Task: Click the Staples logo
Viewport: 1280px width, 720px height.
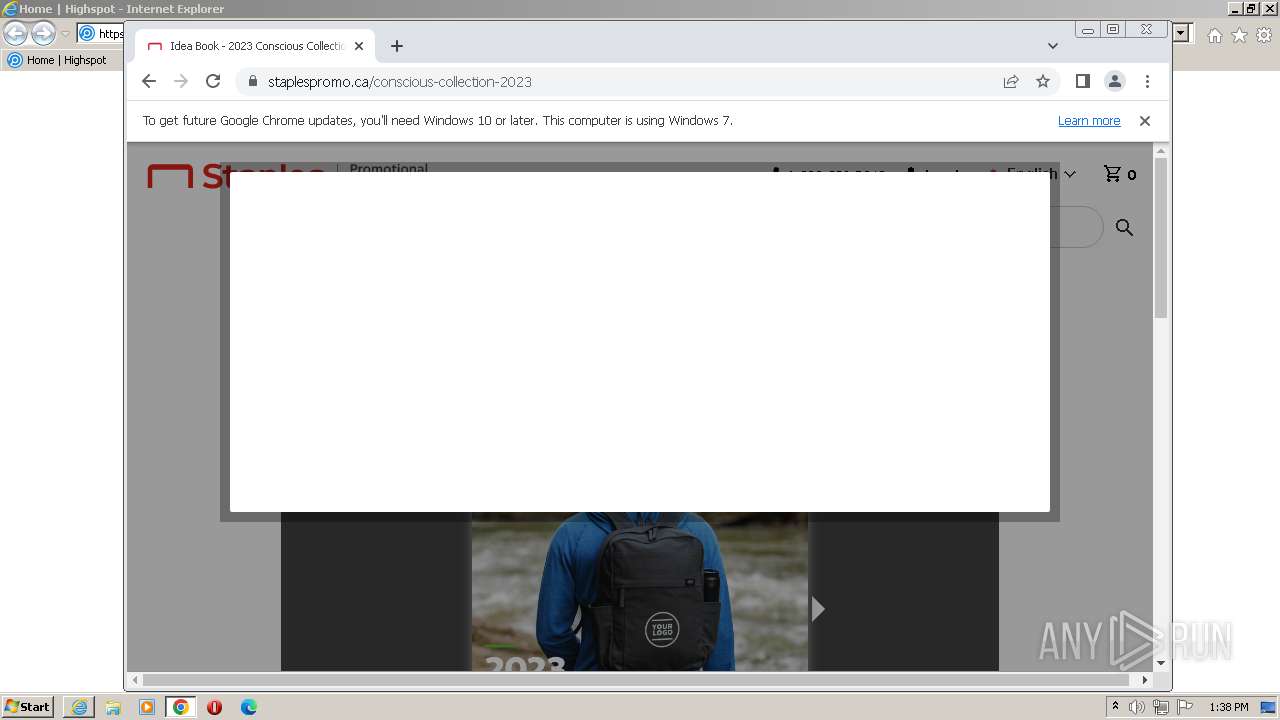Action: tap(236, 176)
